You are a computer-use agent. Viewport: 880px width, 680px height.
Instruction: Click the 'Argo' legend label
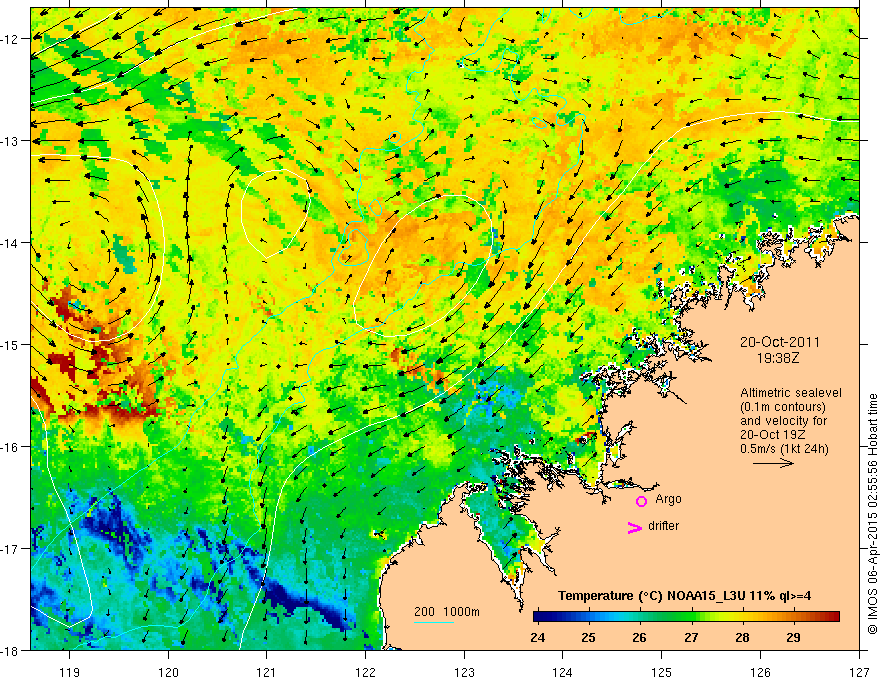668,499
